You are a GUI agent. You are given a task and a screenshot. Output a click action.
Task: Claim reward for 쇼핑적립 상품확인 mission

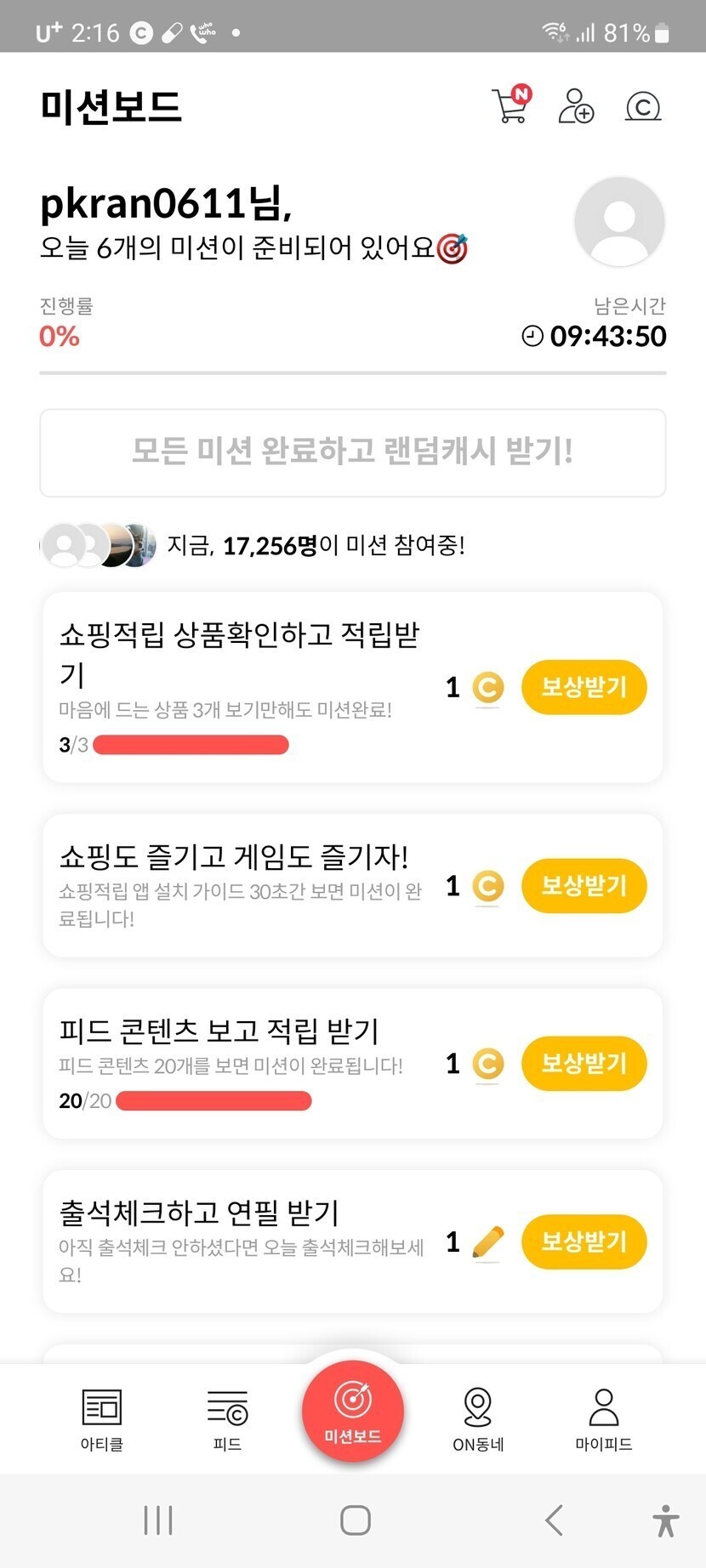584,687
